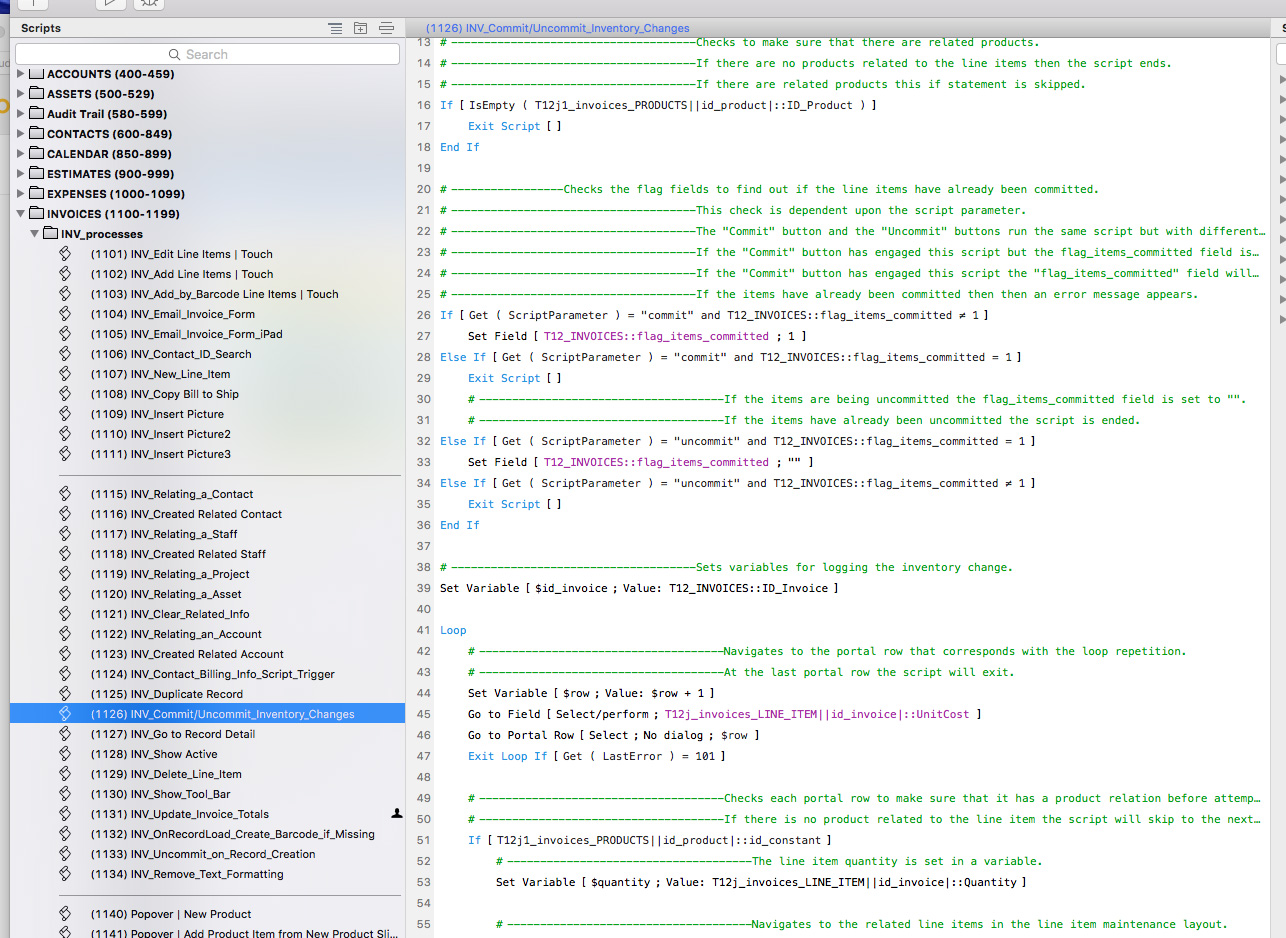Click the new folder icon in Scripts header
Image resolution: width=1286 pixels, height=938 pixels.
click(361, 28)
